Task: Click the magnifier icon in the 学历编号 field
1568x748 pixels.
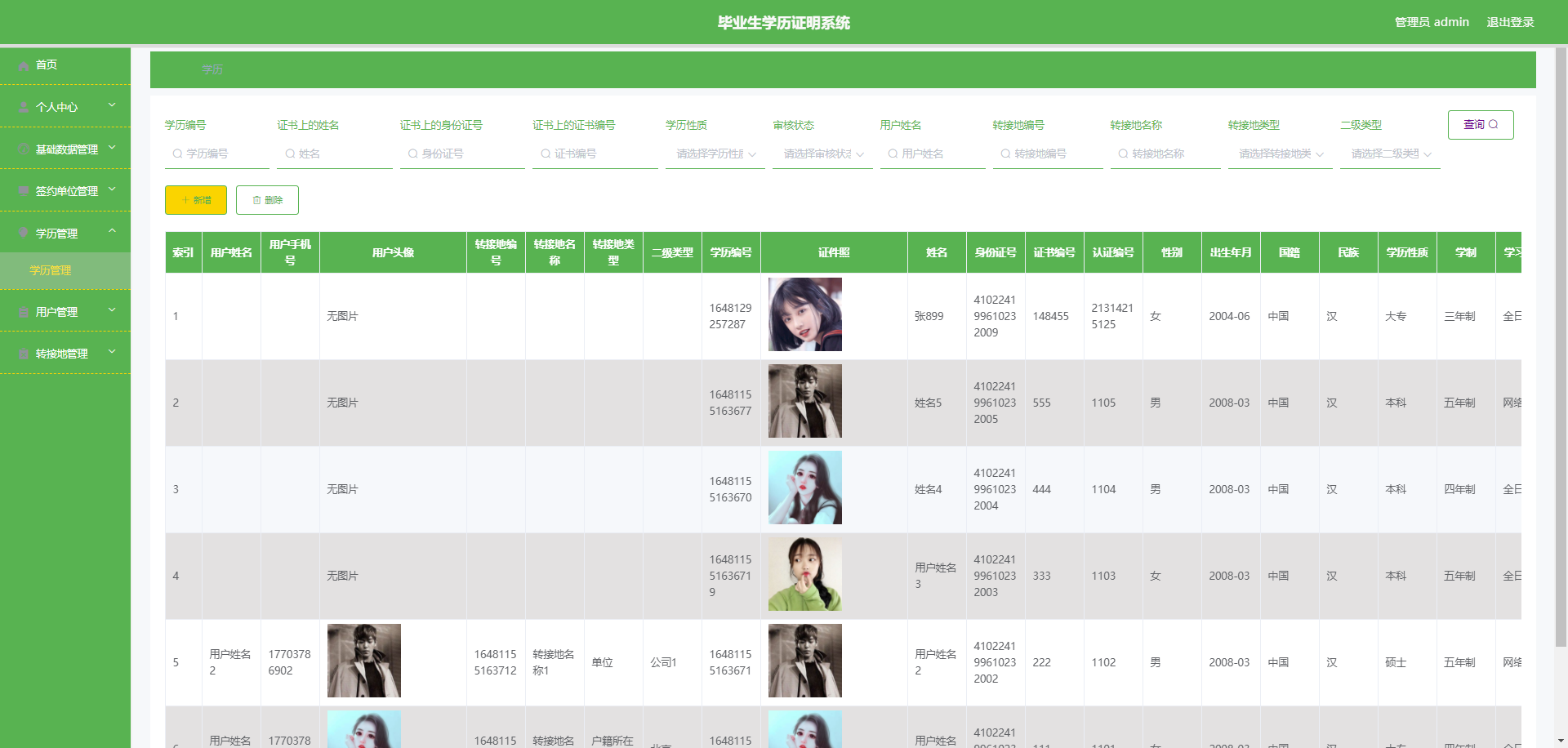Action: tap(177, 154)
